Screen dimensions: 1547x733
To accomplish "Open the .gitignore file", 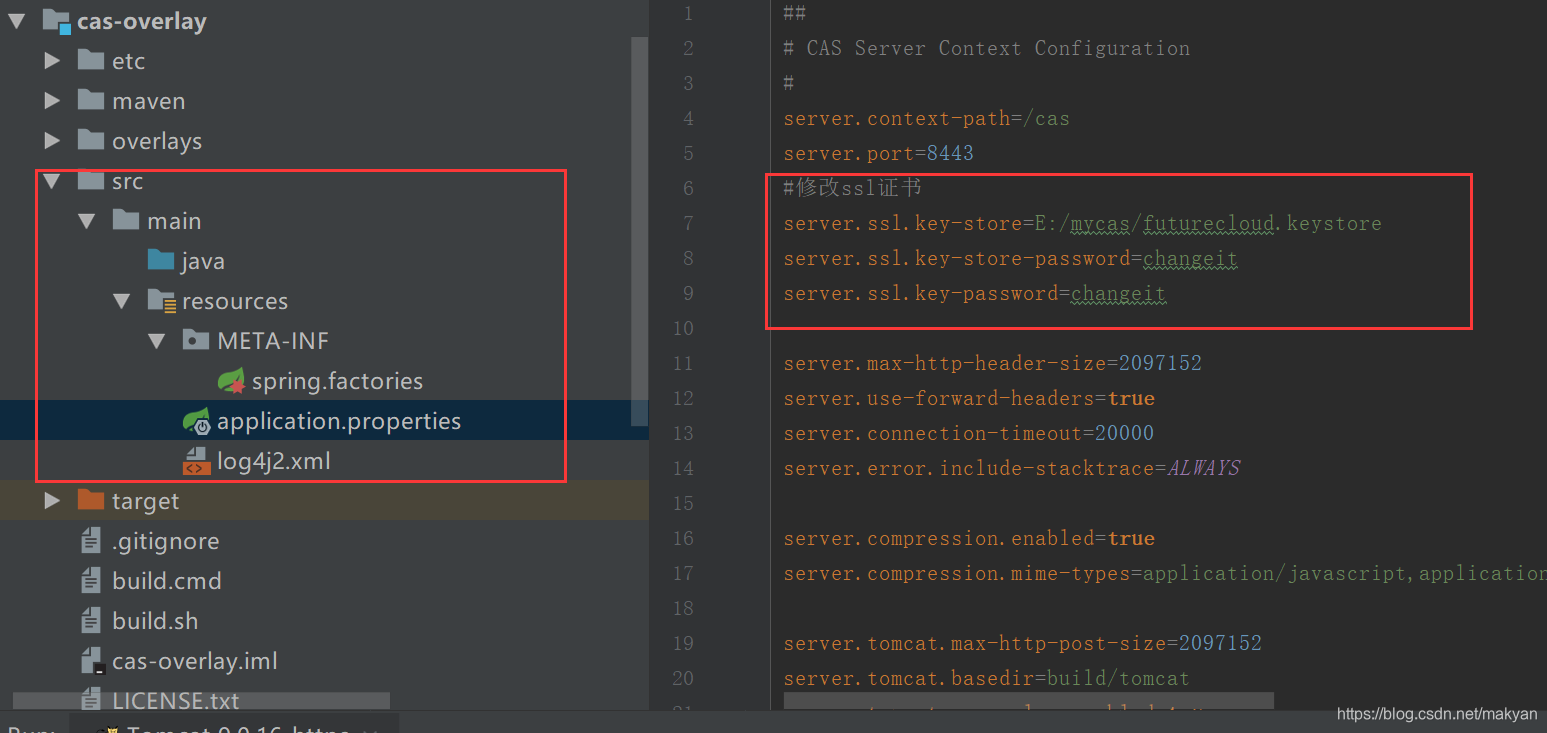I will 165,541.
